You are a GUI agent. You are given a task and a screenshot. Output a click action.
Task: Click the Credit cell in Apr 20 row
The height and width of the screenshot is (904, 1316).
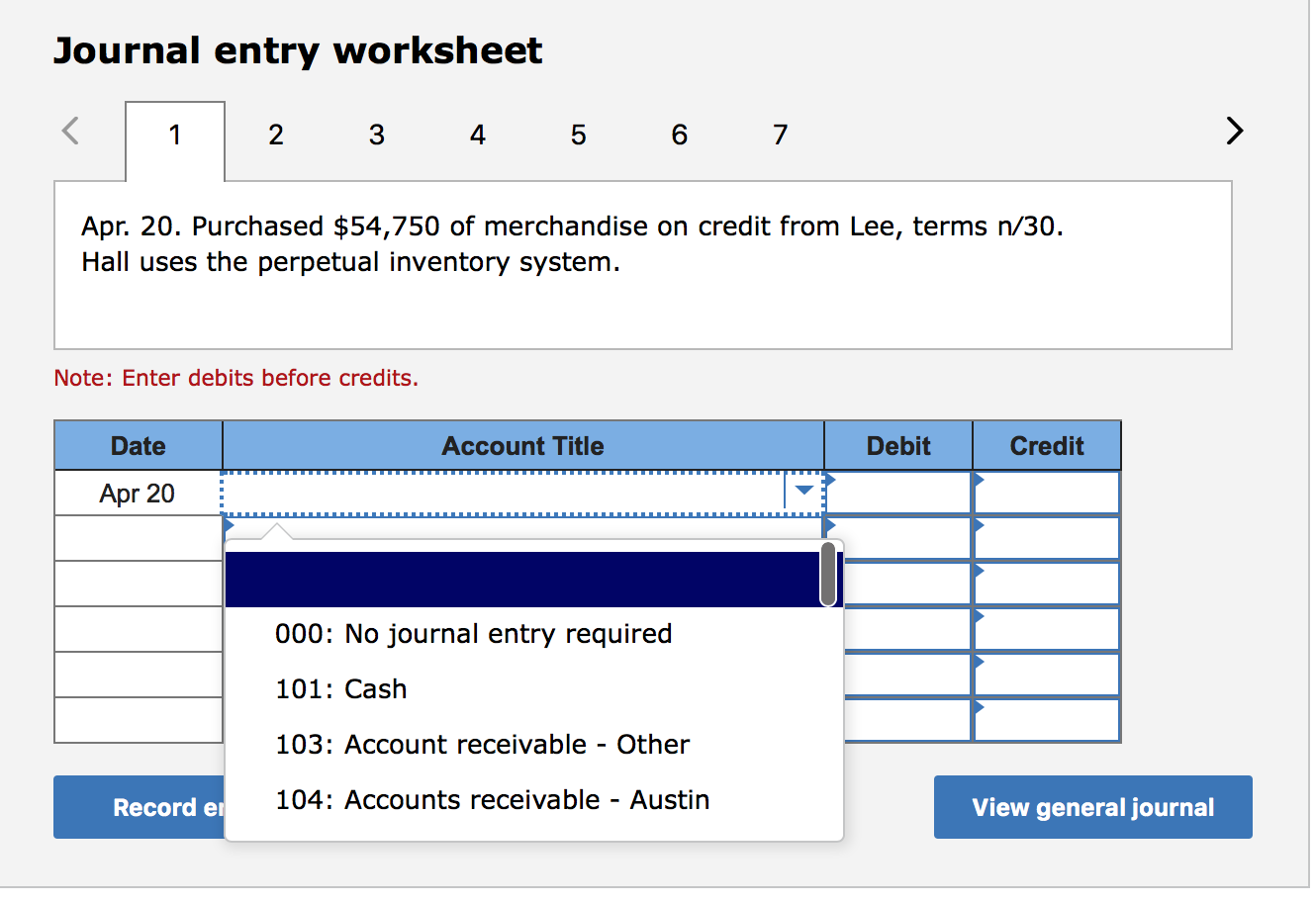(x=1047, y=493)
